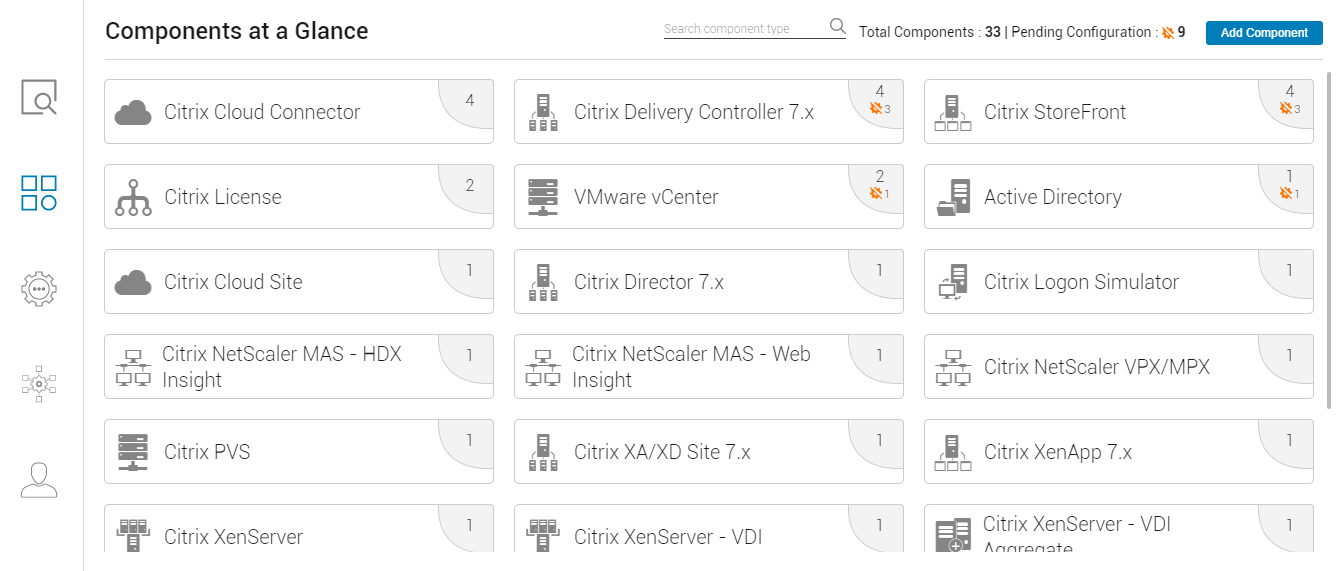Open the search magnifier icon in the sidebar
Viewport: 1344px width, 571px height.
pyautogui.click(x=39, y=98)
